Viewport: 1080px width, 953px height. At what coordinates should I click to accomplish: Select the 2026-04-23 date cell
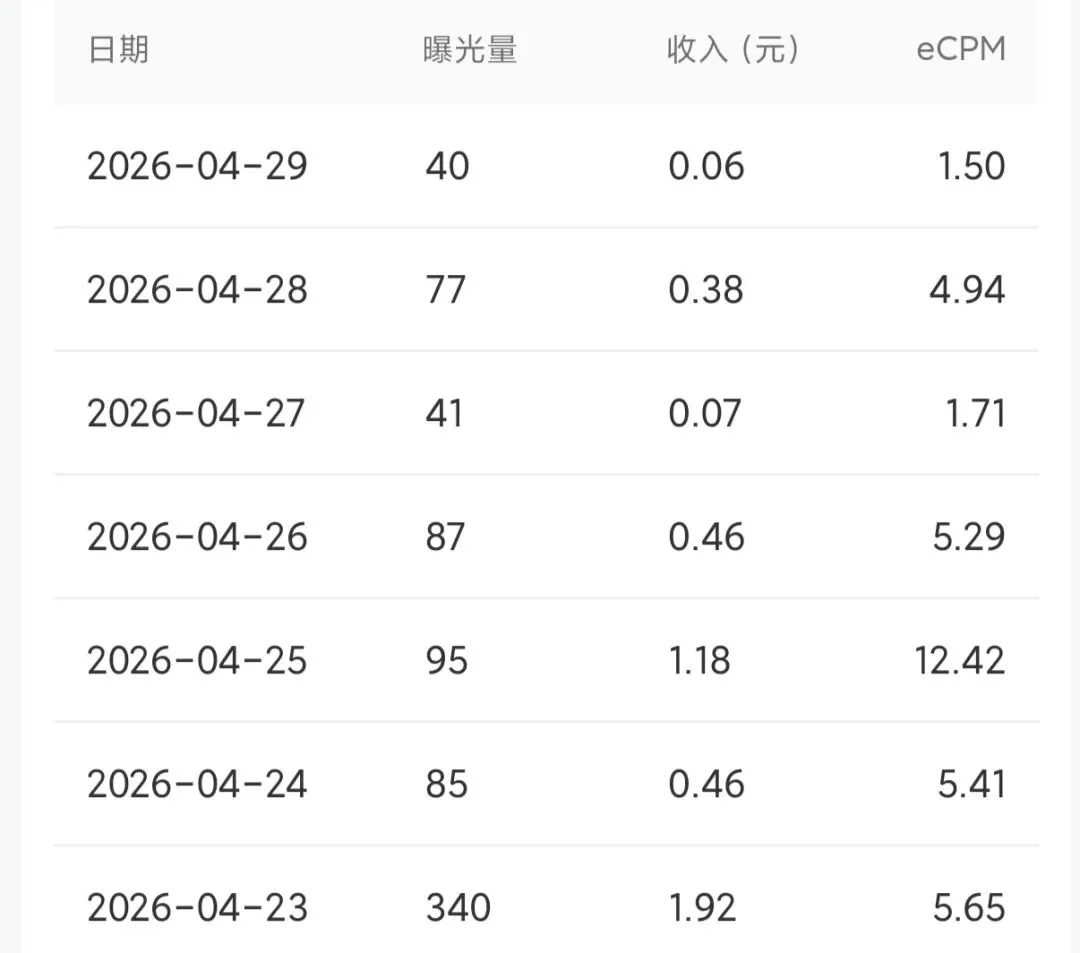(x=197, y=908)
